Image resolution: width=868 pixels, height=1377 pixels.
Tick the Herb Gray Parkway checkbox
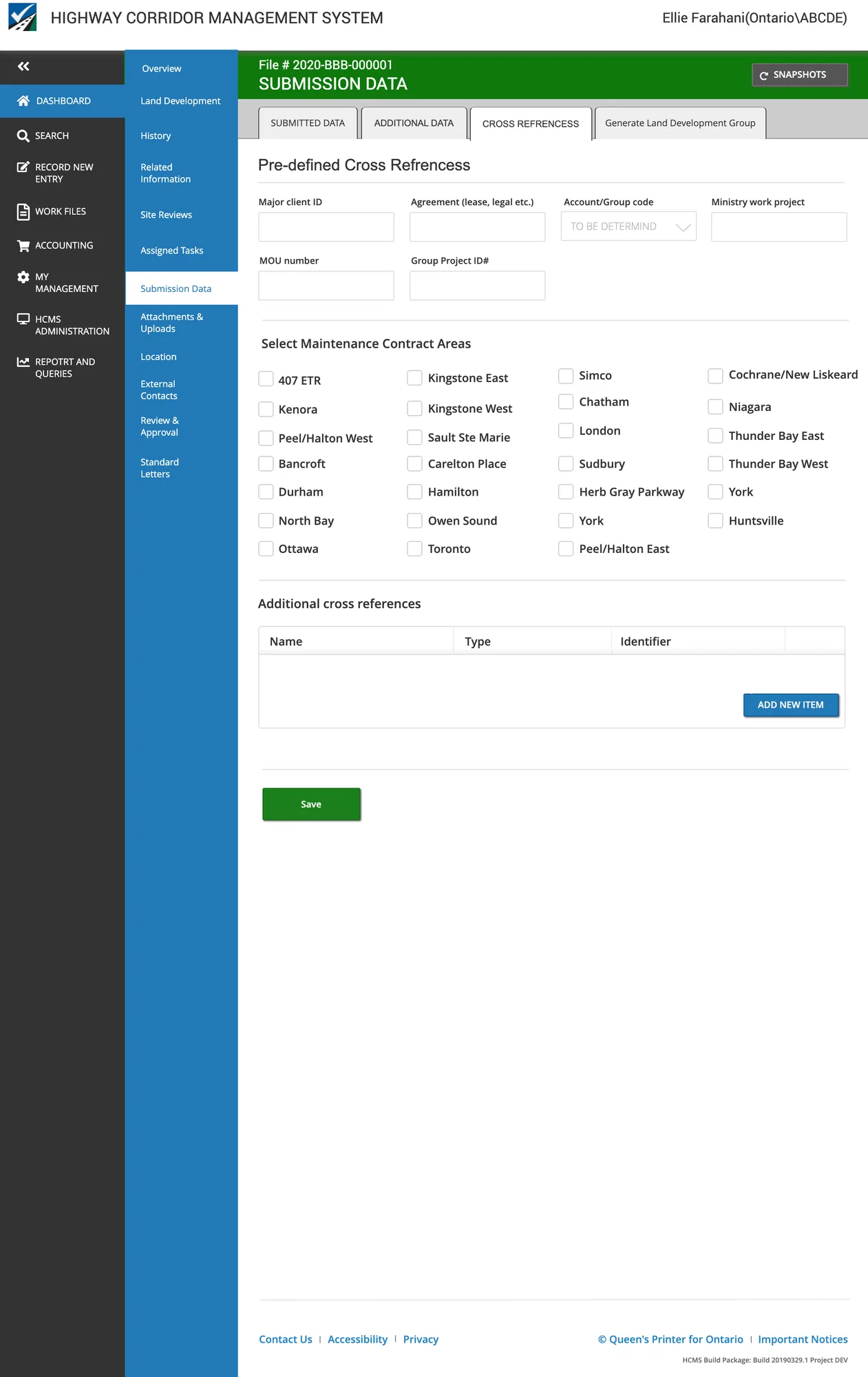coord(566,492)
